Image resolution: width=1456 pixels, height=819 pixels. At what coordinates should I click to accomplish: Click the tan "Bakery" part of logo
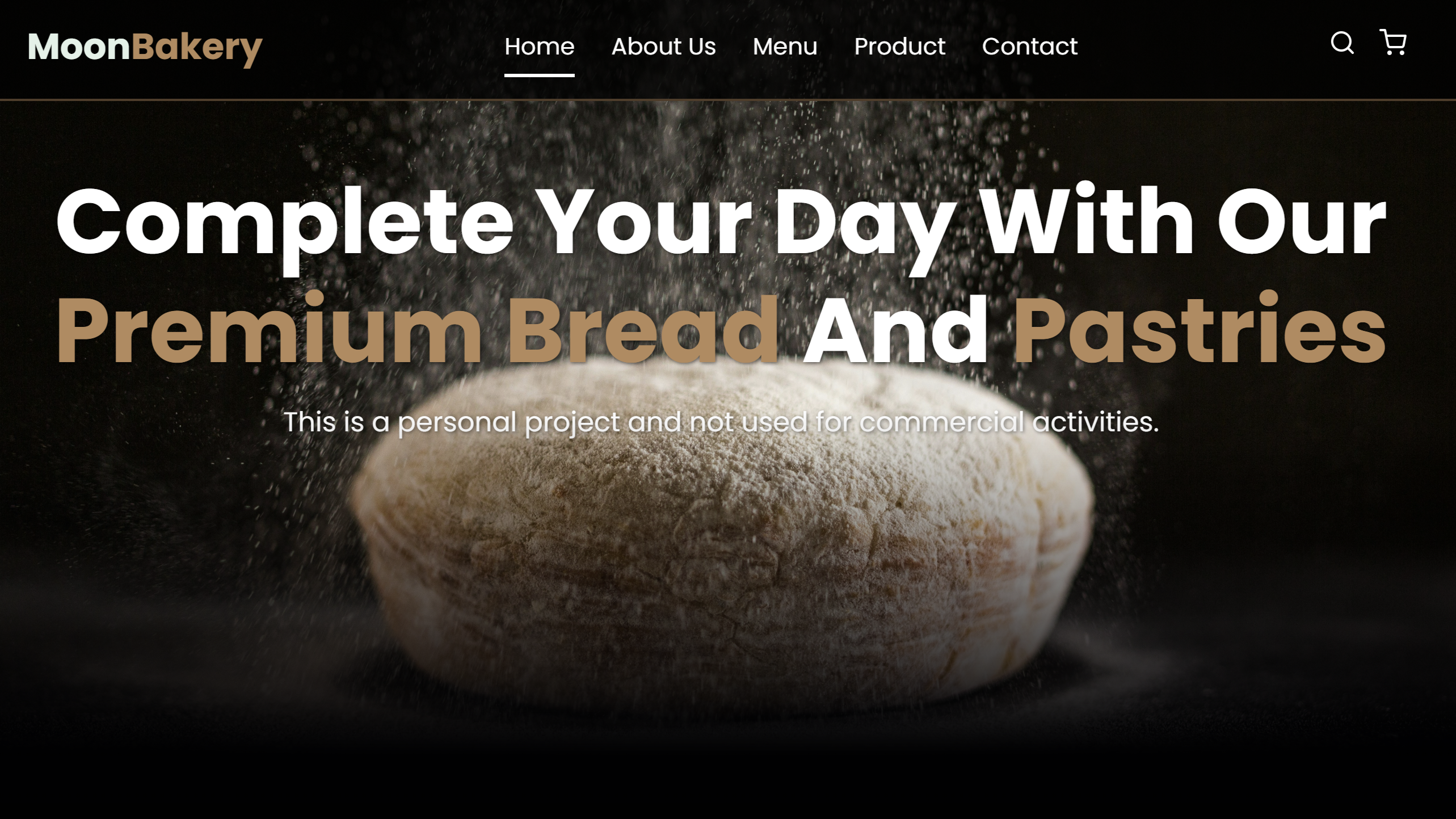coord(197,49)
